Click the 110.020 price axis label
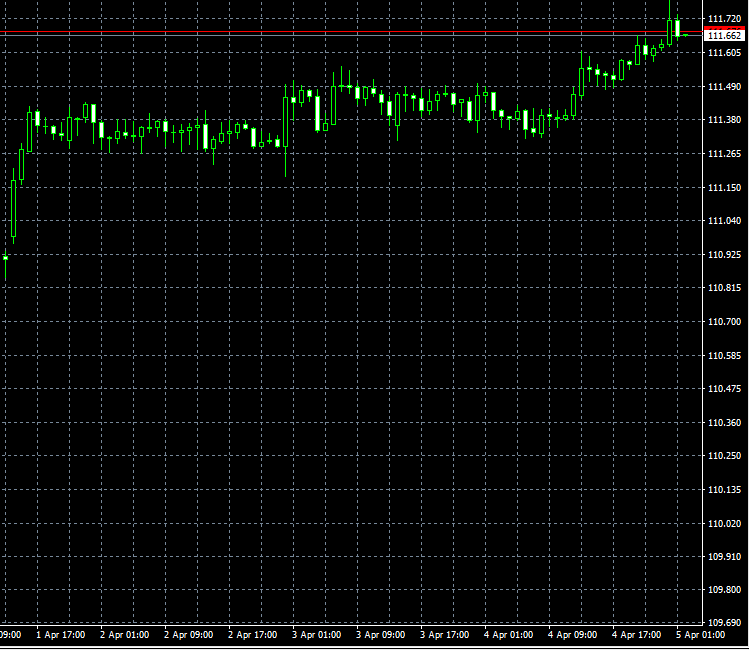 724,524
